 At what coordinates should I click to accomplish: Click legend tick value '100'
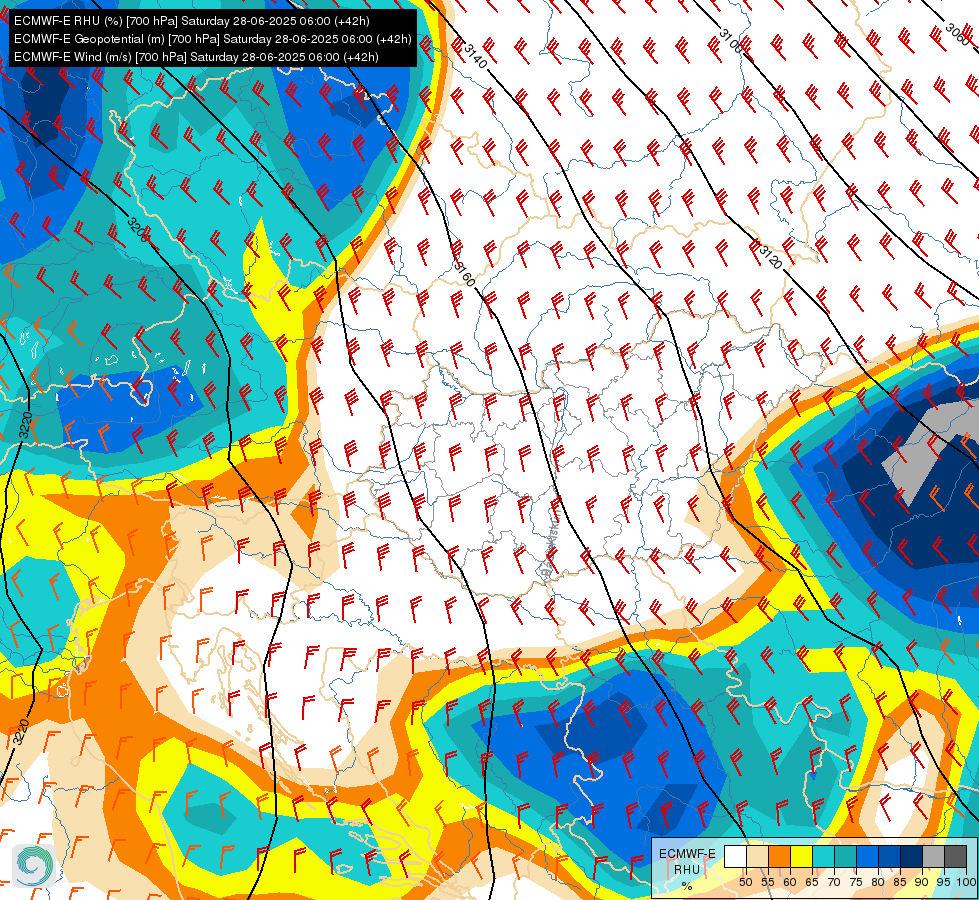967,883
